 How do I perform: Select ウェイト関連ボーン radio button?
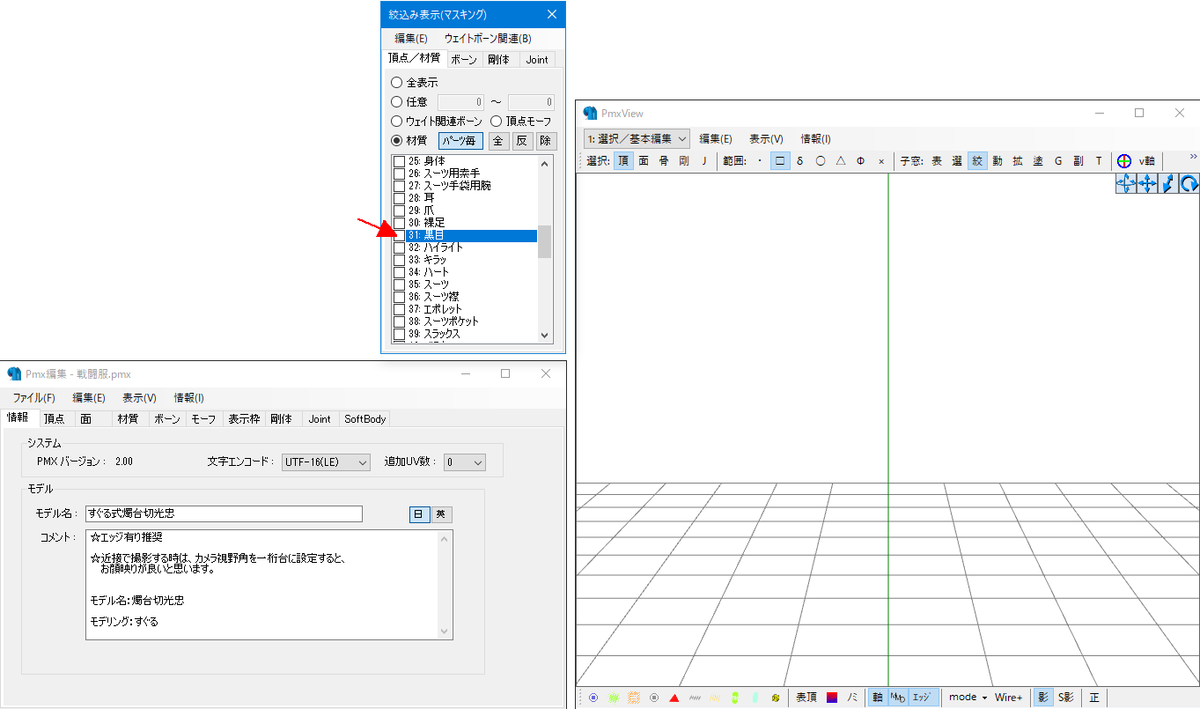tap(397, 121)
